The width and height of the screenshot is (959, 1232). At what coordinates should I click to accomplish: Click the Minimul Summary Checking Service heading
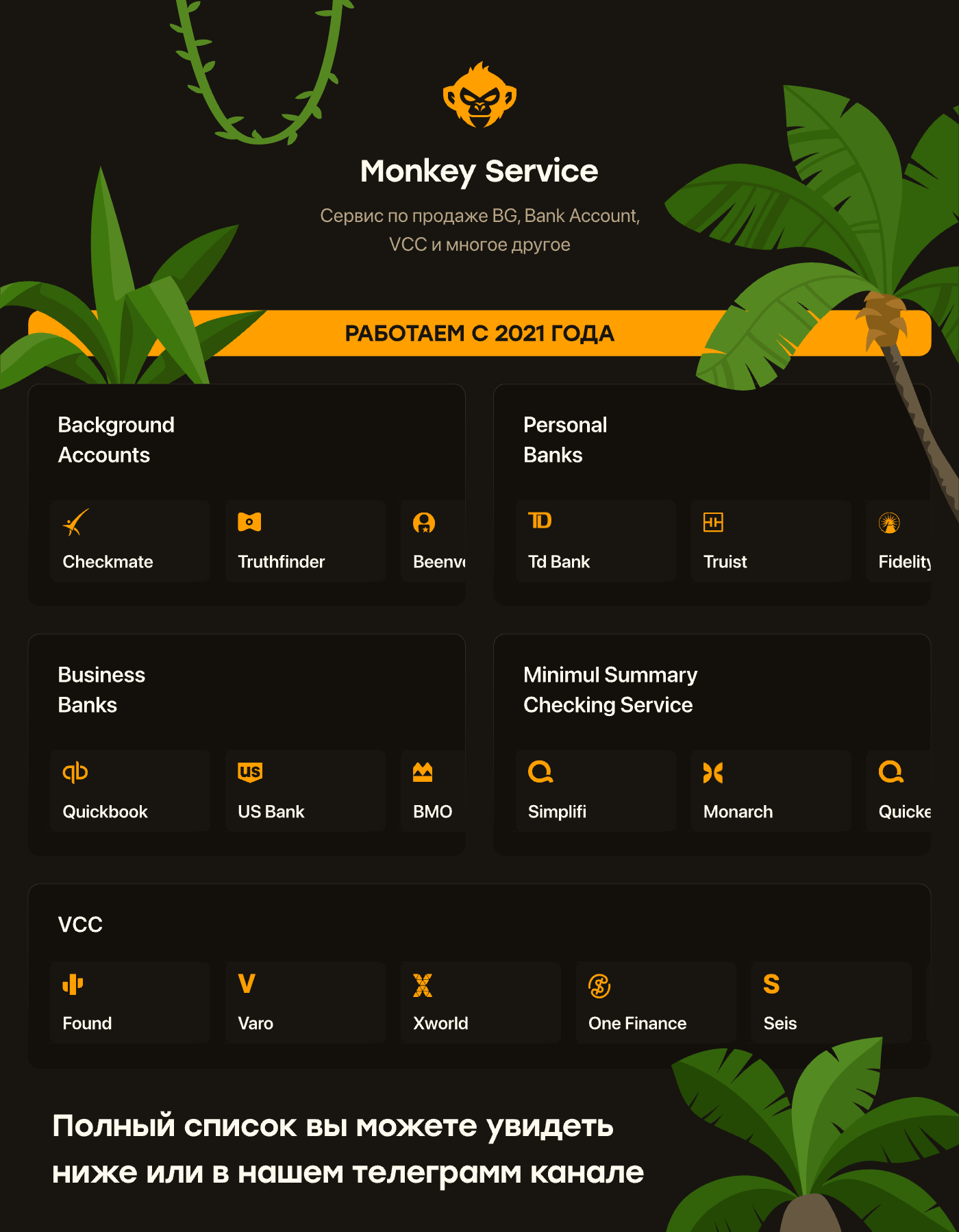click(x=610, y=690)
